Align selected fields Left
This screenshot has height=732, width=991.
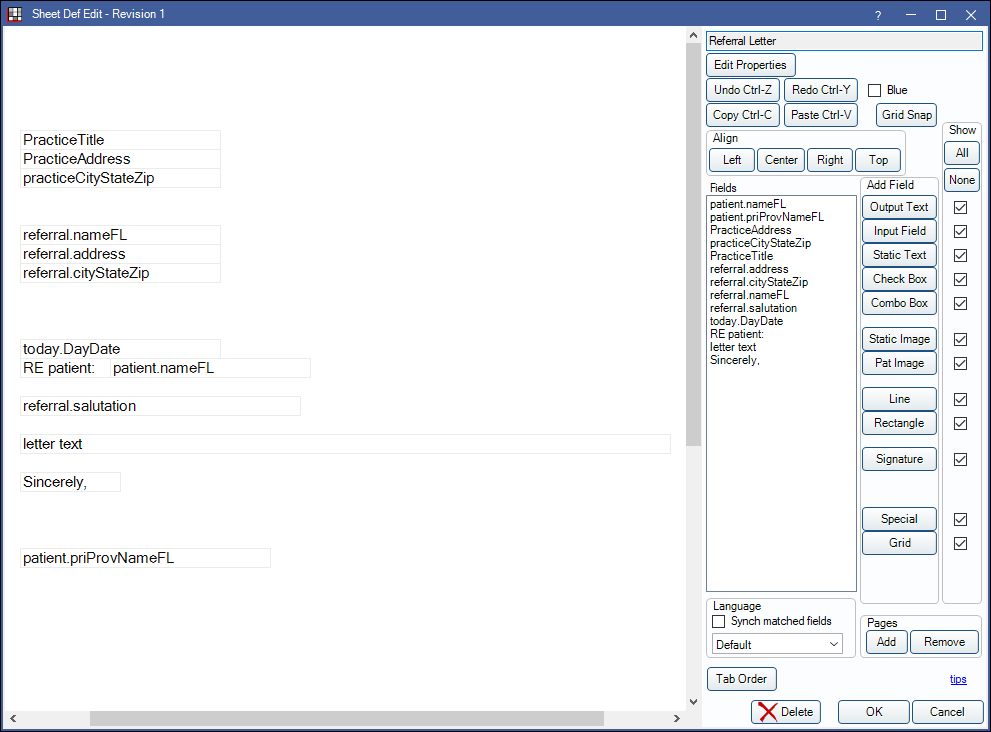tap(732, 160)
